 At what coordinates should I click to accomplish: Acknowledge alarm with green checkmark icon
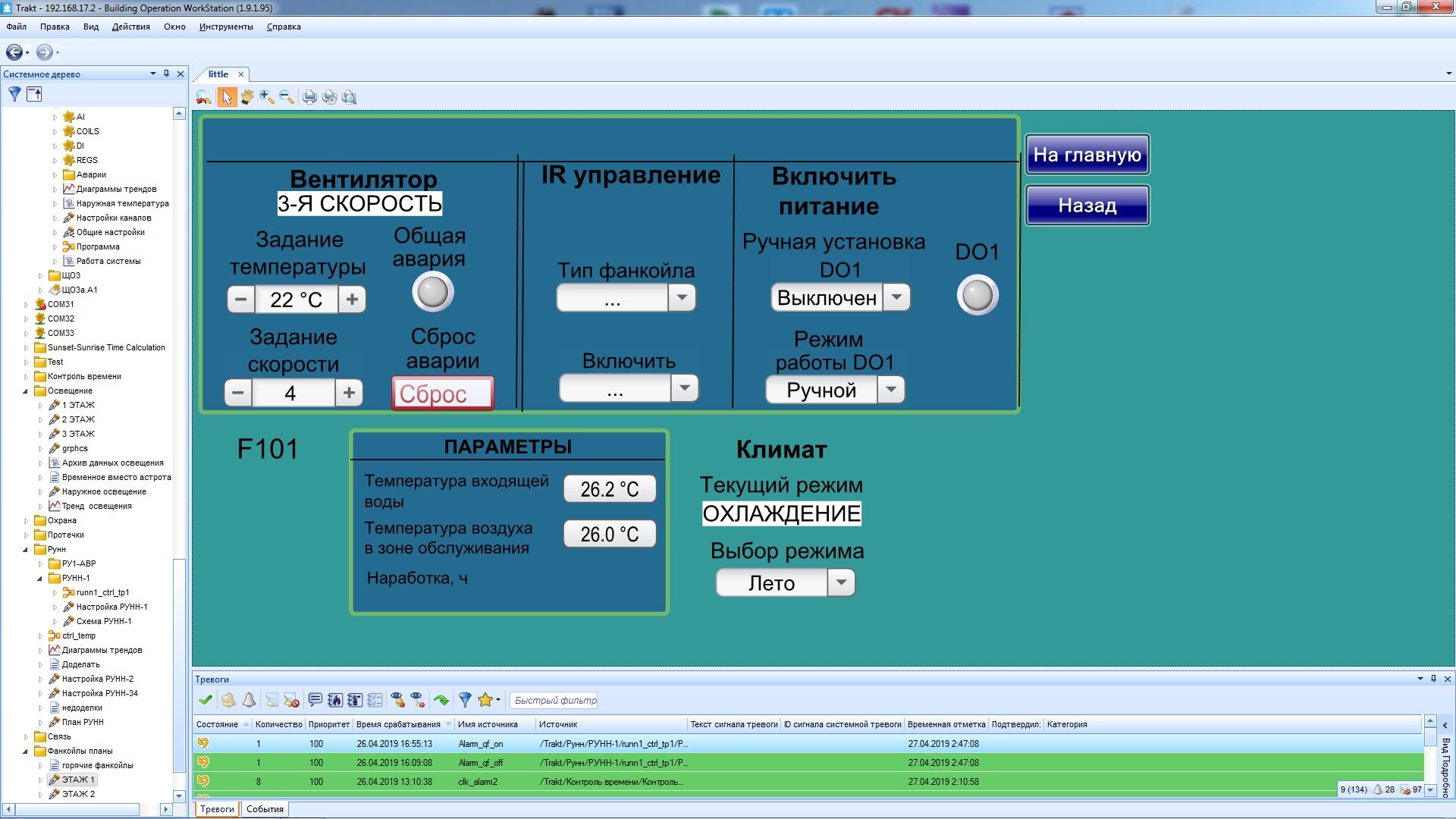click(x=205, y=700)
